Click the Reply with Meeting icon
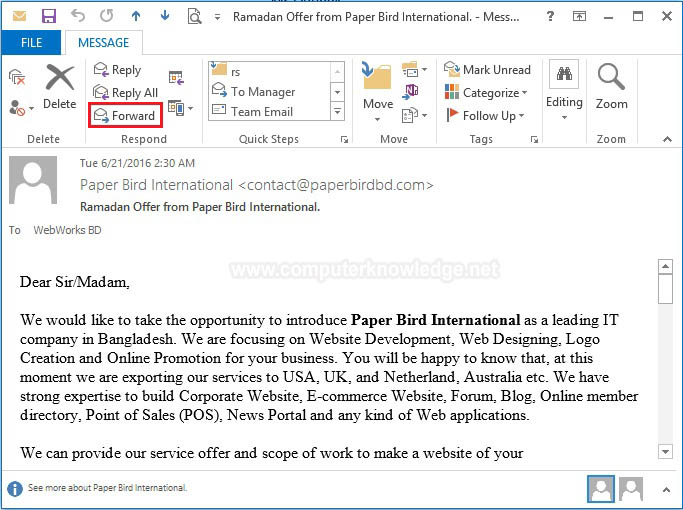The height and width of the screenshot is (510, 683). [176, 78]
